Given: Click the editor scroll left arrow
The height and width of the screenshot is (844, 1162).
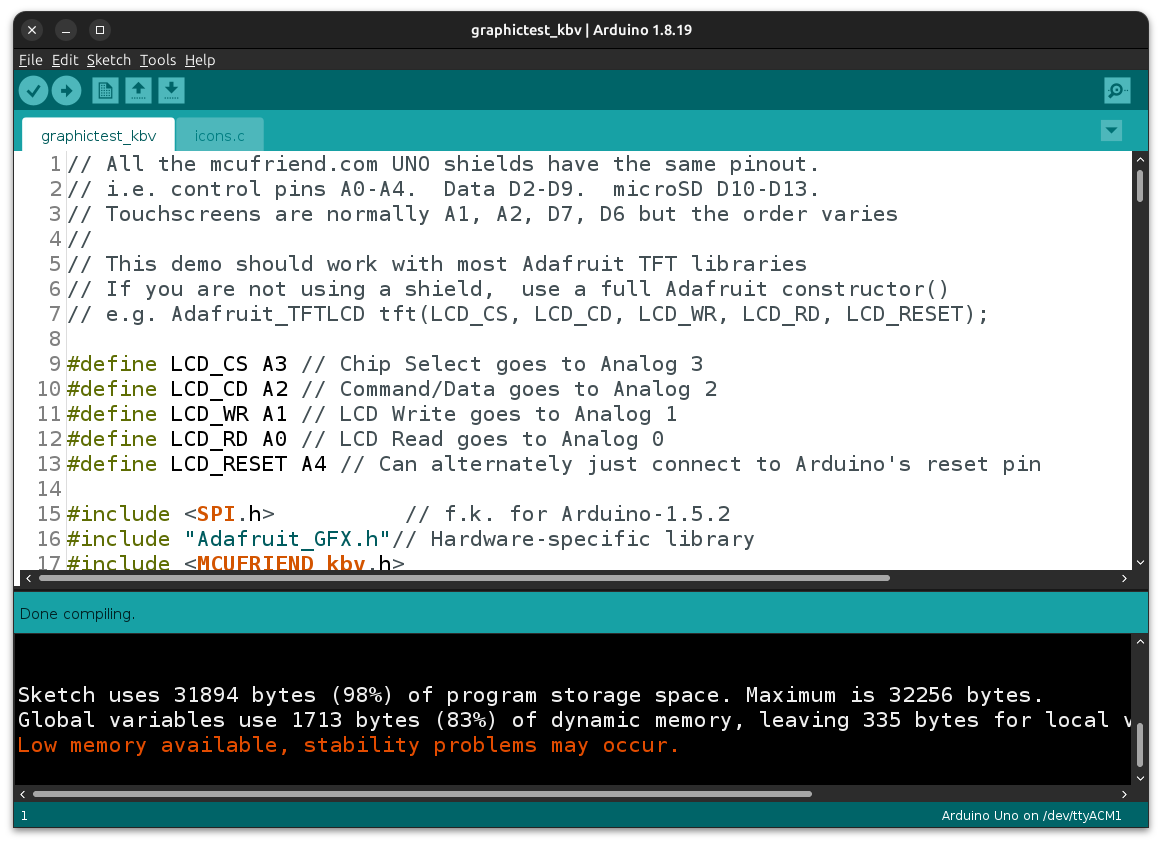Looking at the screenshot, I should click(28, 578).
